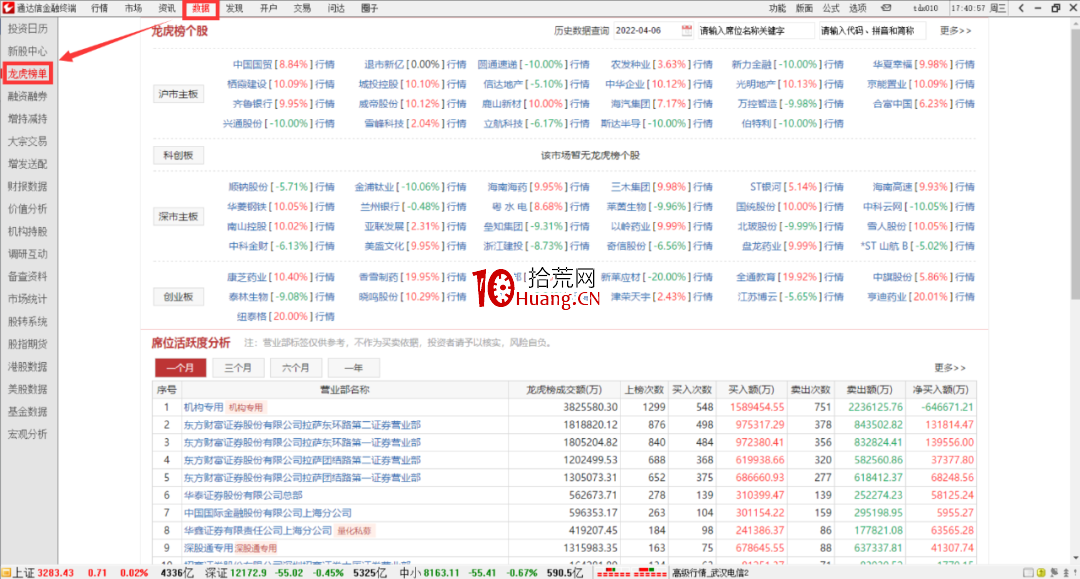This screenshot has height=579, width=1080.
Task: Focus the stock code or pinyin search field
Action: pyautogui.click(x=871, y=31)
